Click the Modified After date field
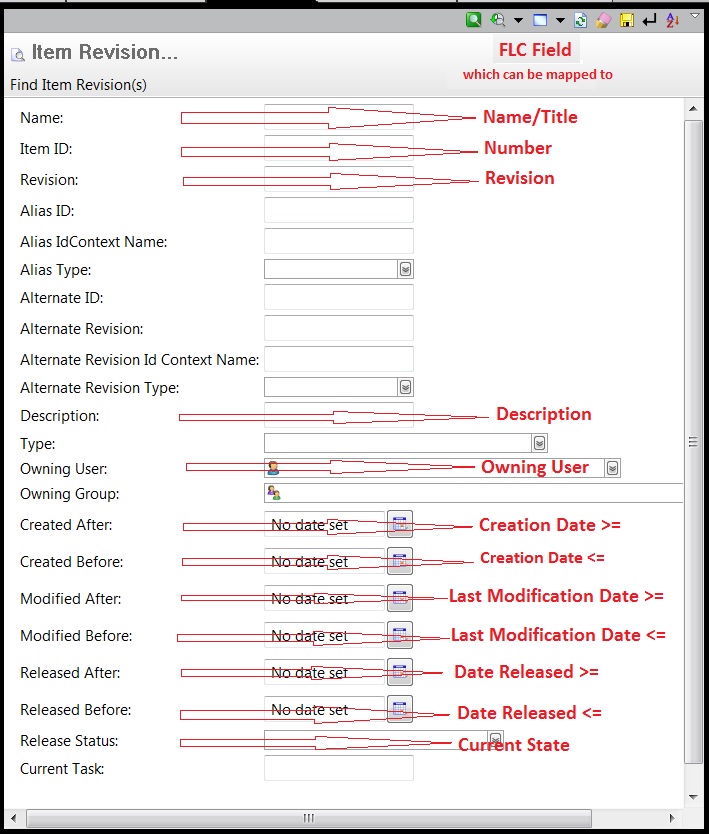 tap(324, 598)
